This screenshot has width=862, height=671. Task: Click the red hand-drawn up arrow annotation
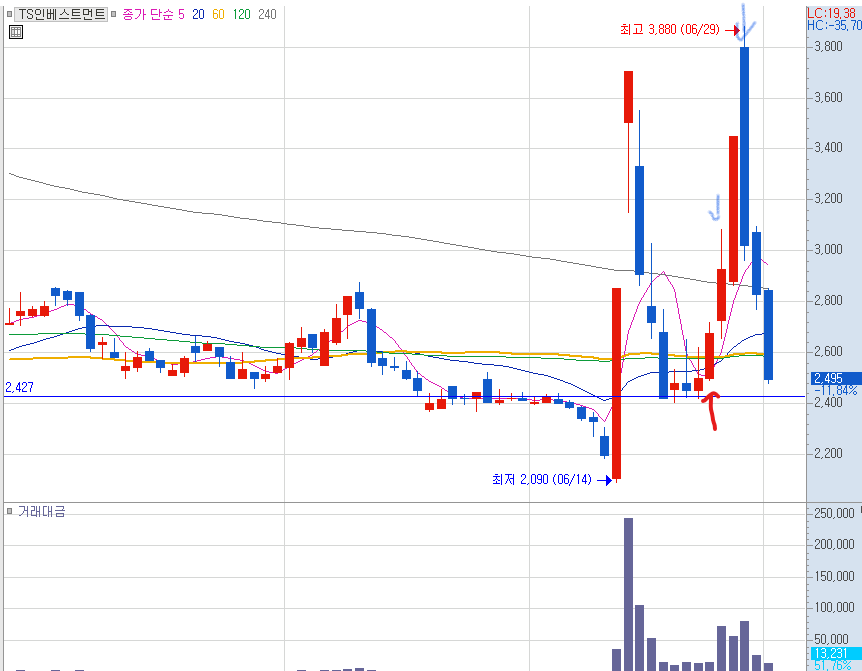[x=711, y=409]
